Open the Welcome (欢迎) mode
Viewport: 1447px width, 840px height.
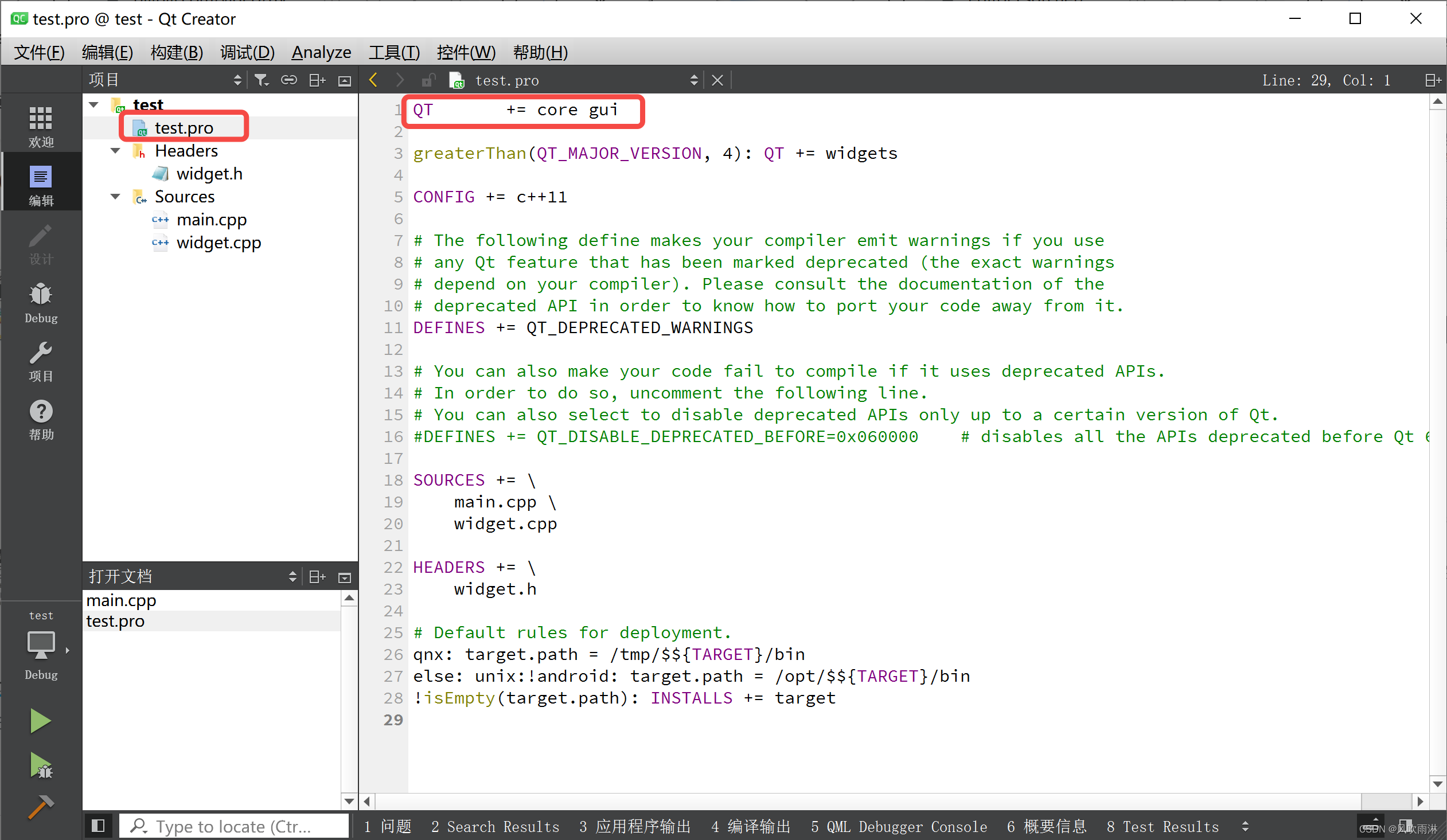point(41,126)
